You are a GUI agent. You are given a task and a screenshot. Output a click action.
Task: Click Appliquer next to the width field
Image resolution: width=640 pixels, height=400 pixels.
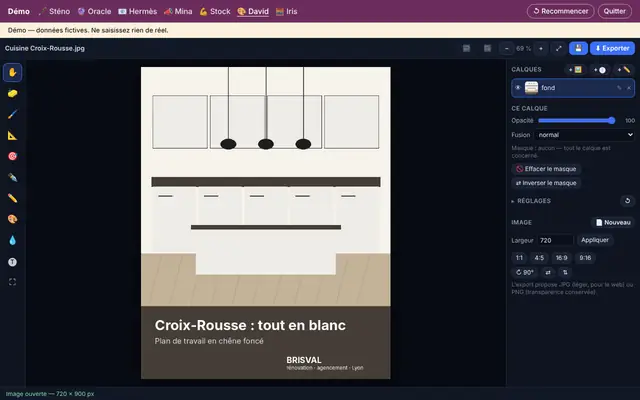595,240
